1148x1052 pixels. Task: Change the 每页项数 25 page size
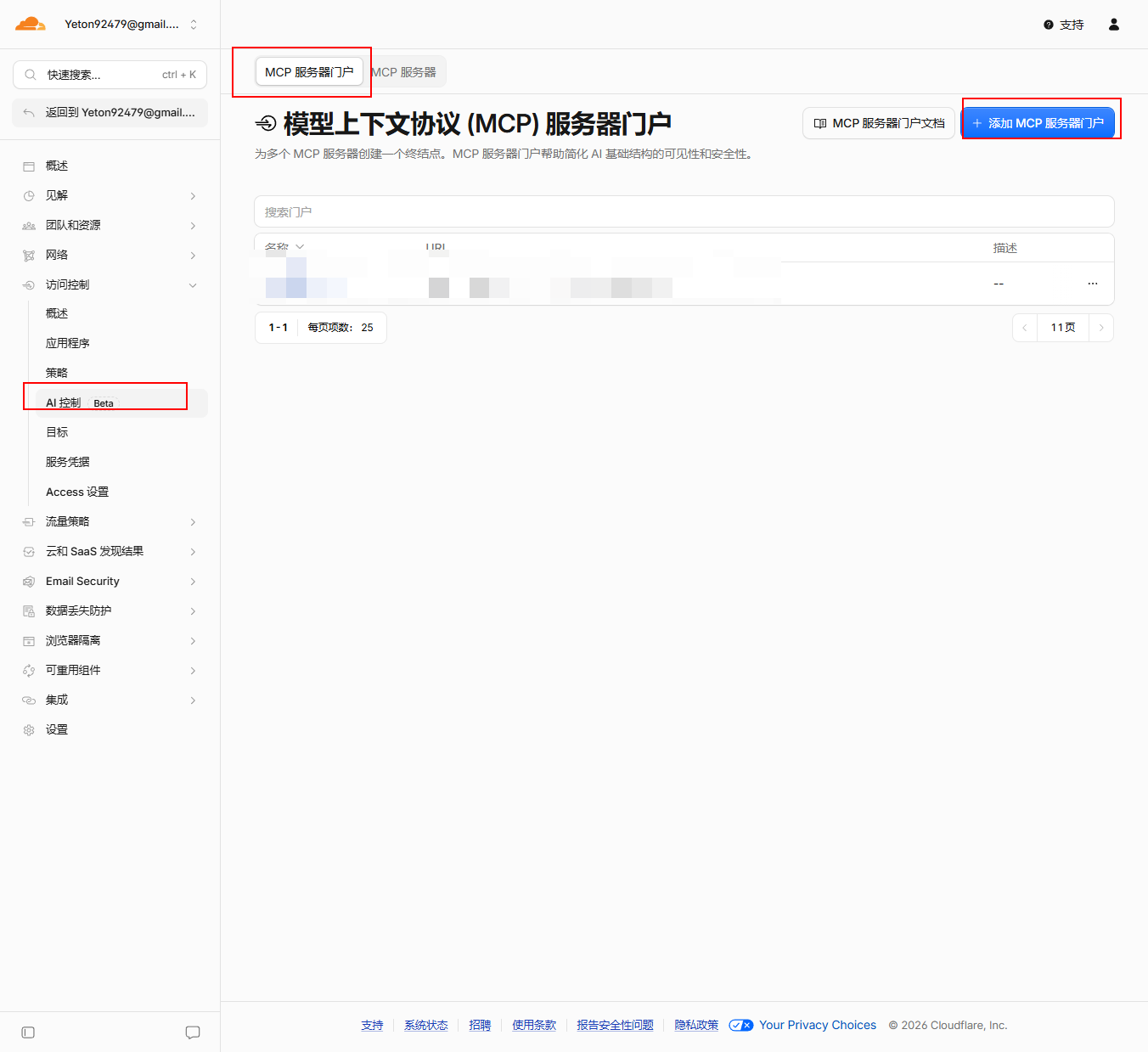pyautogui.click(x=341, y=328)
